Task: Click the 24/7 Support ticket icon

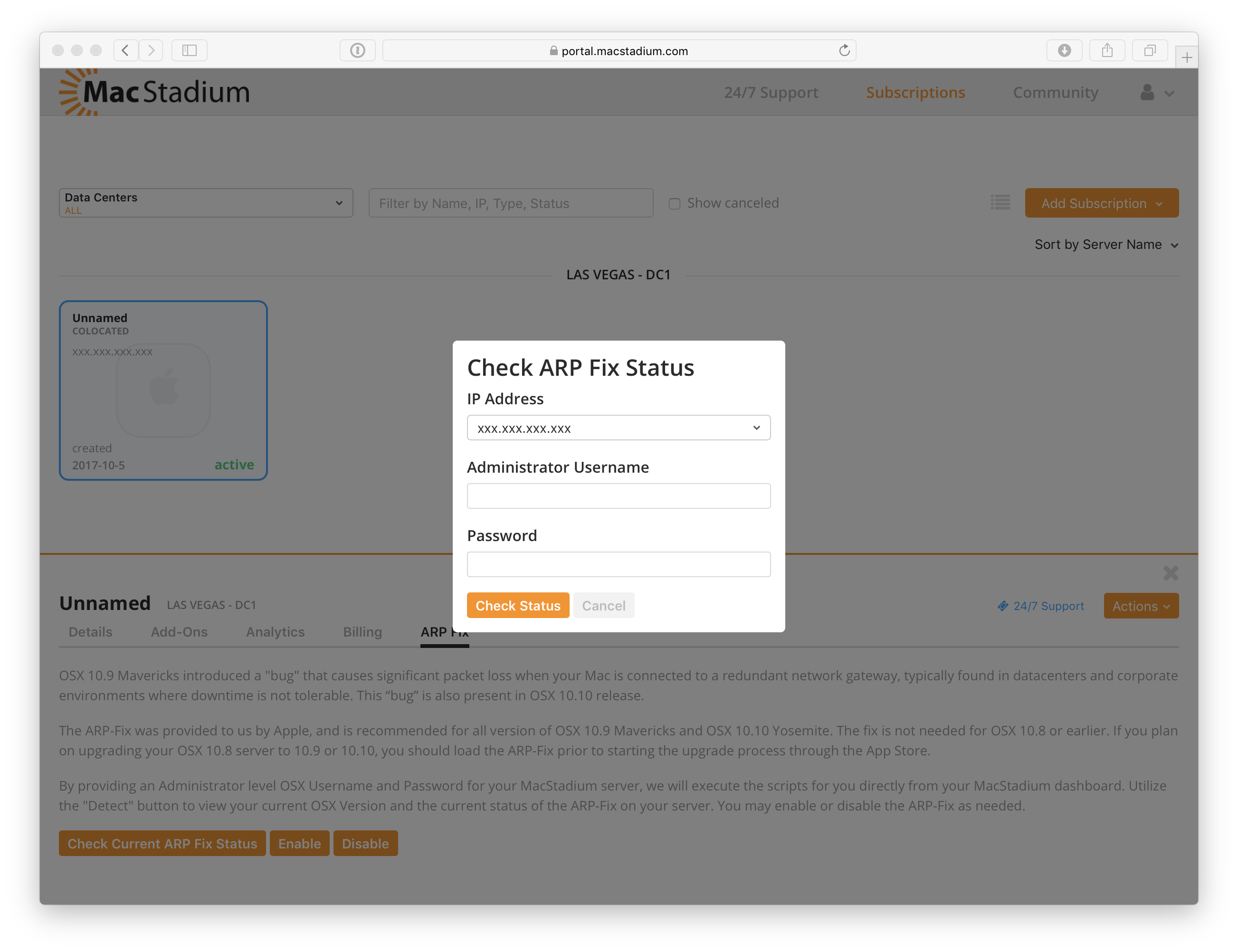Action: coord(1003,606)
